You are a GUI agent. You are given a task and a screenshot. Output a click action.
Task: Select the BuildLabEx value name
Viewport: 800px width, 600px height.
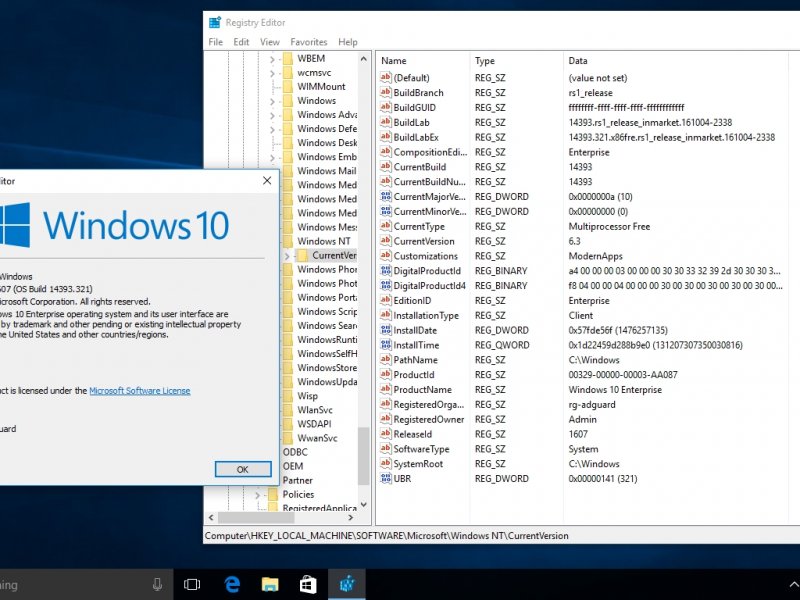416,137
